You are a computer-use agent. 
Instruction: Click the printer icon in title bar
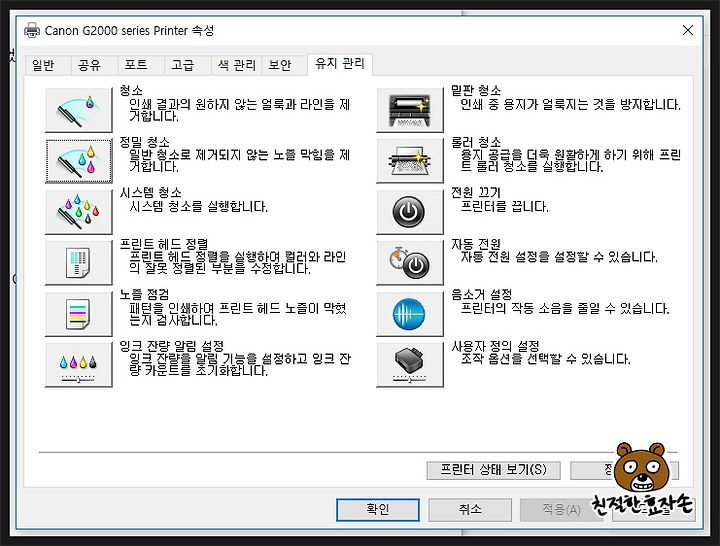pyautogui.click(x=32, y=30)
